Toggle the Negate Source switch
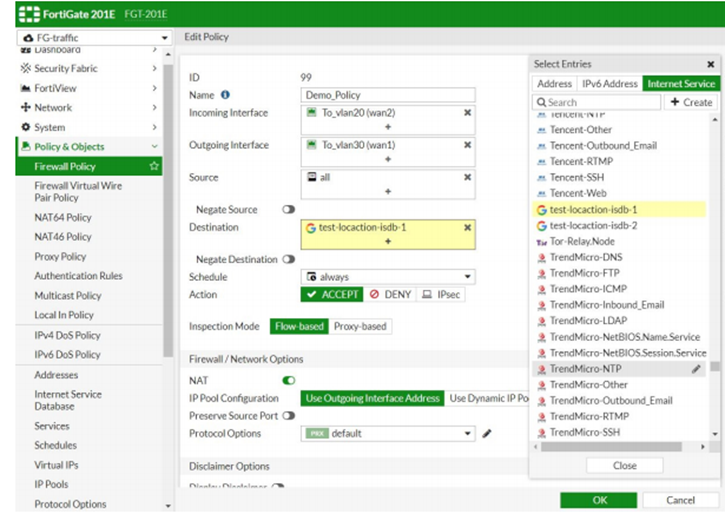The image size is (725, 514). tap(289, 210)
